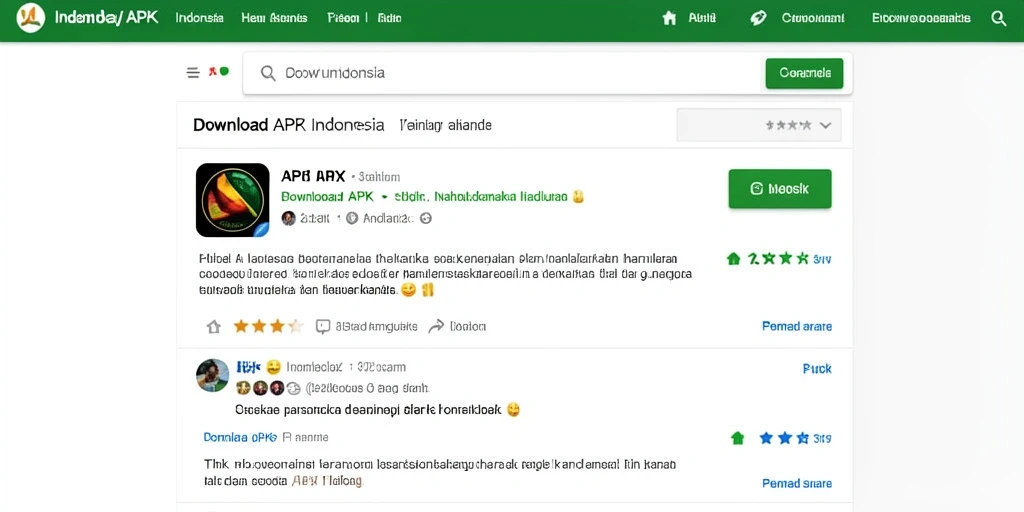Screen dimensions: 1024x512
Task: Click the small author avatar under the APK link
Action: click(x=289, y=218)
